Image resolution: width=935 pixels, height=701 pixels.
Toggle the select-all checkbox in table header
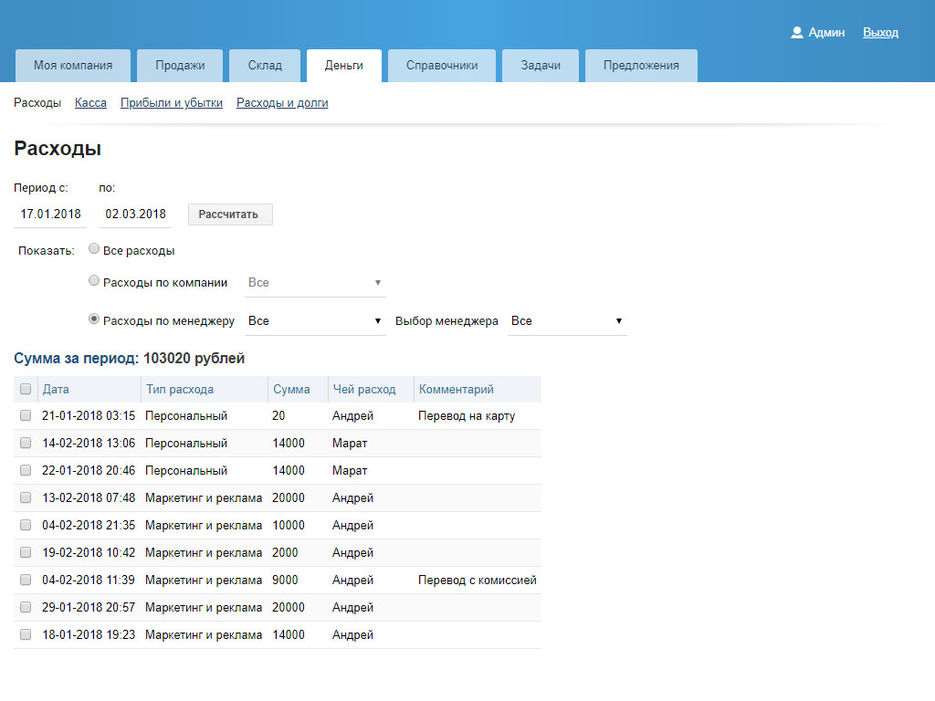tap(26, 390)
